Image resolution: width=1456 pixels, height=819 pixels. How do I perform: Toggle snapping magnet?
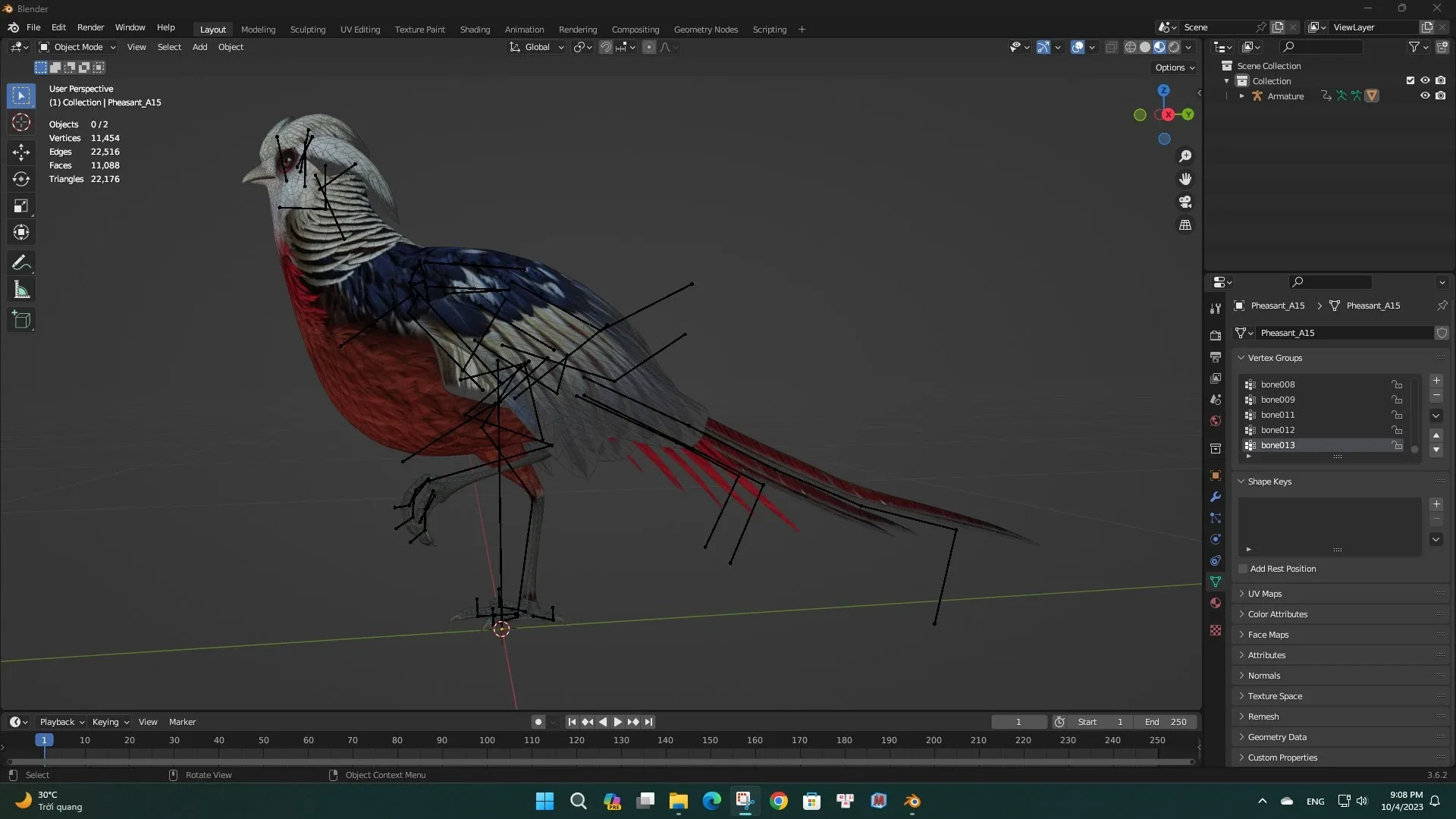tap(606, 47)
